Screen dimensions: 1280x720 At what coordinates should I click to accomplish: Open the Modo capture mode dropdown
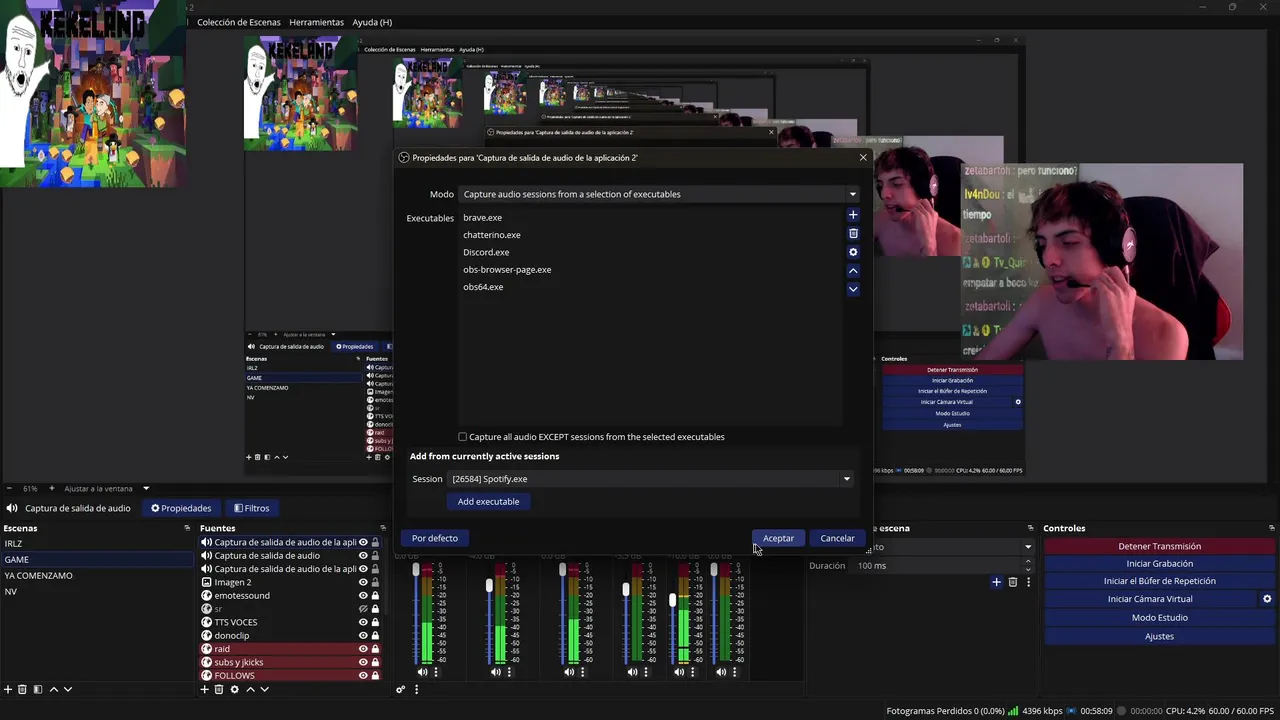(x=659, y=194)
